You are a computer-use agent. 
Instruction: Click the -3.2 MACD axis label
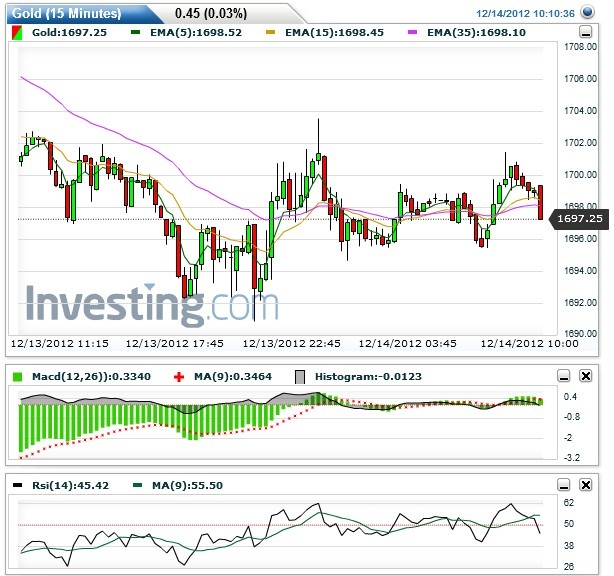coord(572,457)
